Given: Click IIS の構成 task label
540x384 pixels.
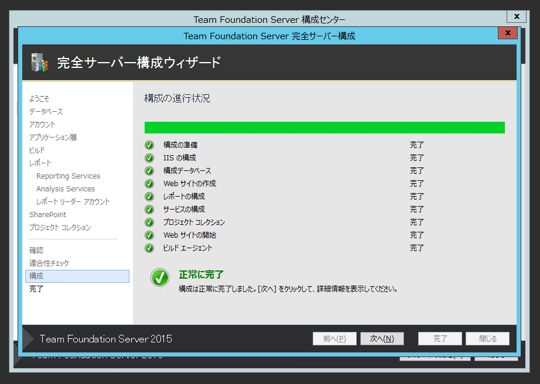Looking at the screenshot, I should (x=179, y=158).
